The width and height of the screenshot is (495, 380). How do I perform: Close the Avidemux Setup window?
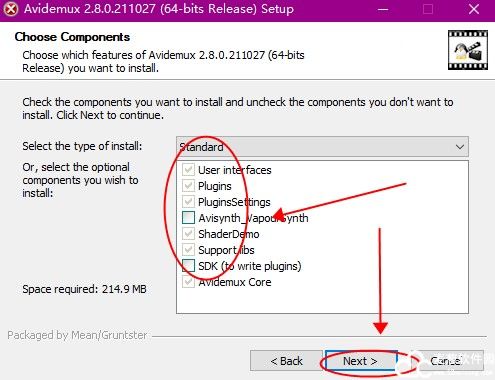[x=474, y=9]
